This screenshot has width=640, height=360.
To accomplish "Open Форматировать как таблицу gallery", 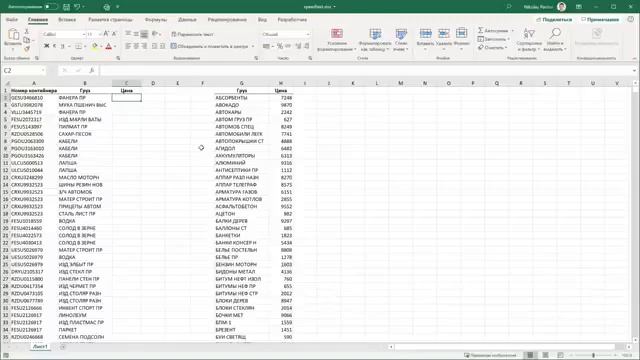I will 375,40.
